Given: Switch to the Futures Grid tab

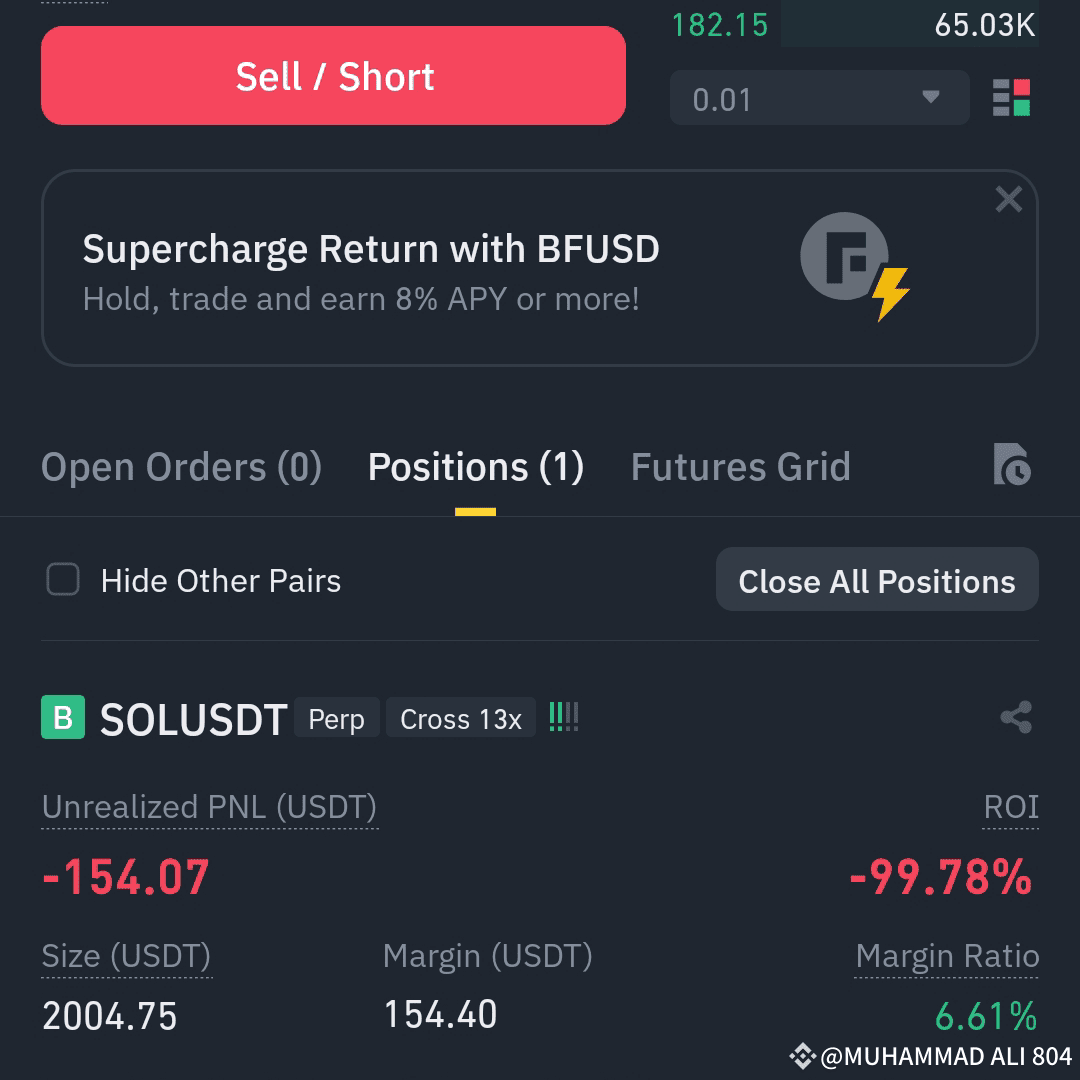Looking at the screenshot, I should [740, 466].
